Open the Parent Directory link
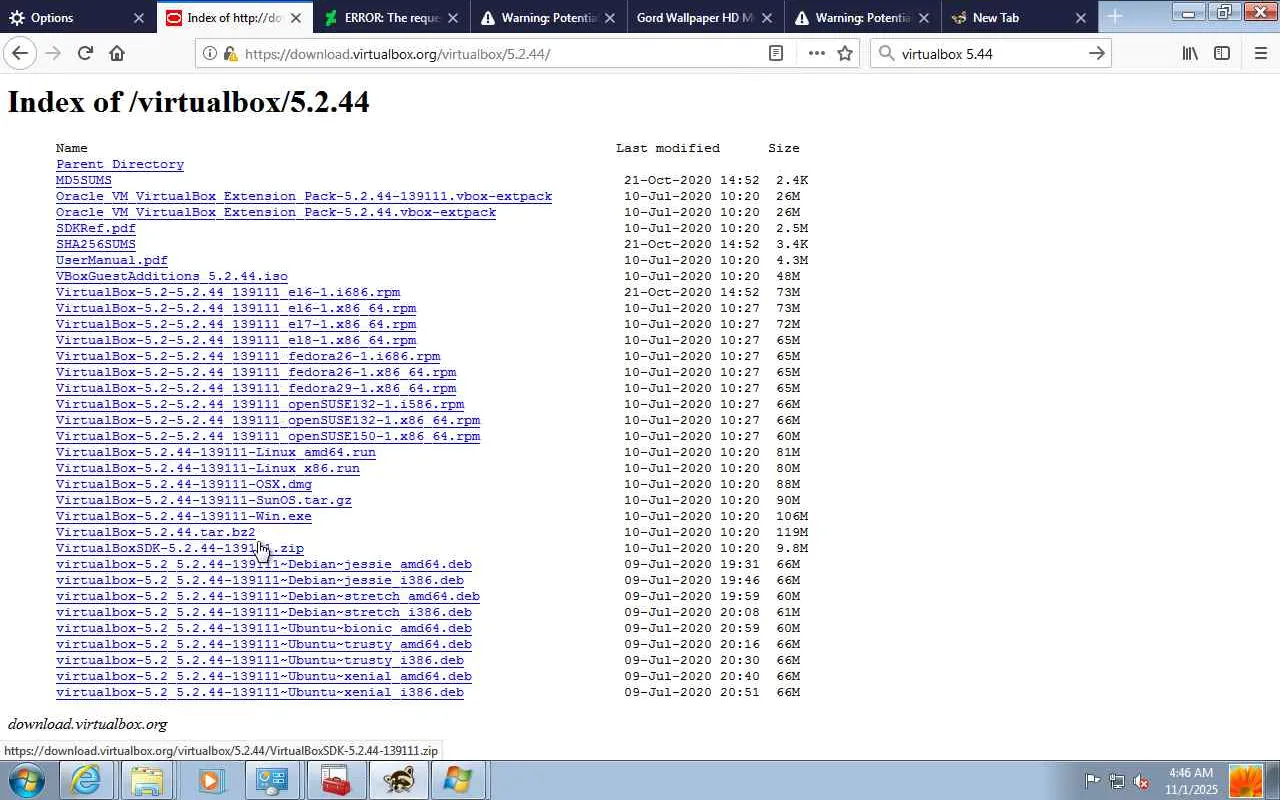 (120, 164)
